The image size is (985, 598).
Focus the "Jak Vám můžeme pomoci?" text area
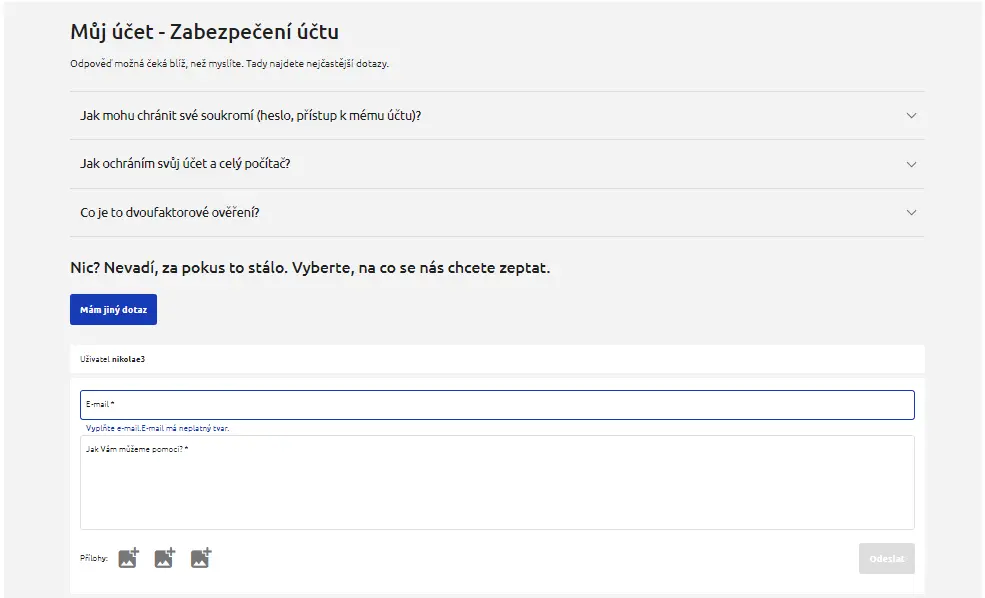tap(498, 482)
